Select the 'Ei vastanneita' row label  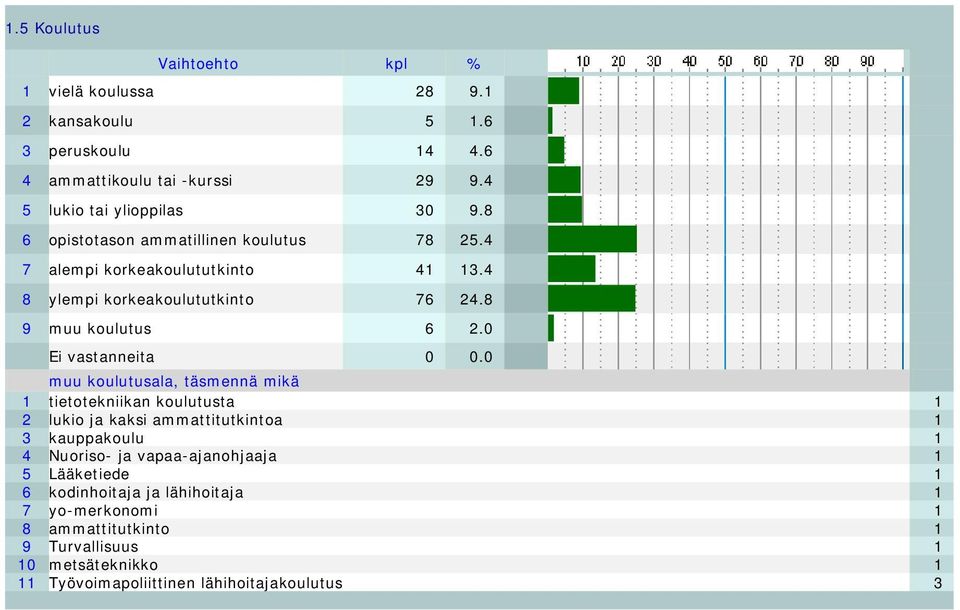pos(102,357)
